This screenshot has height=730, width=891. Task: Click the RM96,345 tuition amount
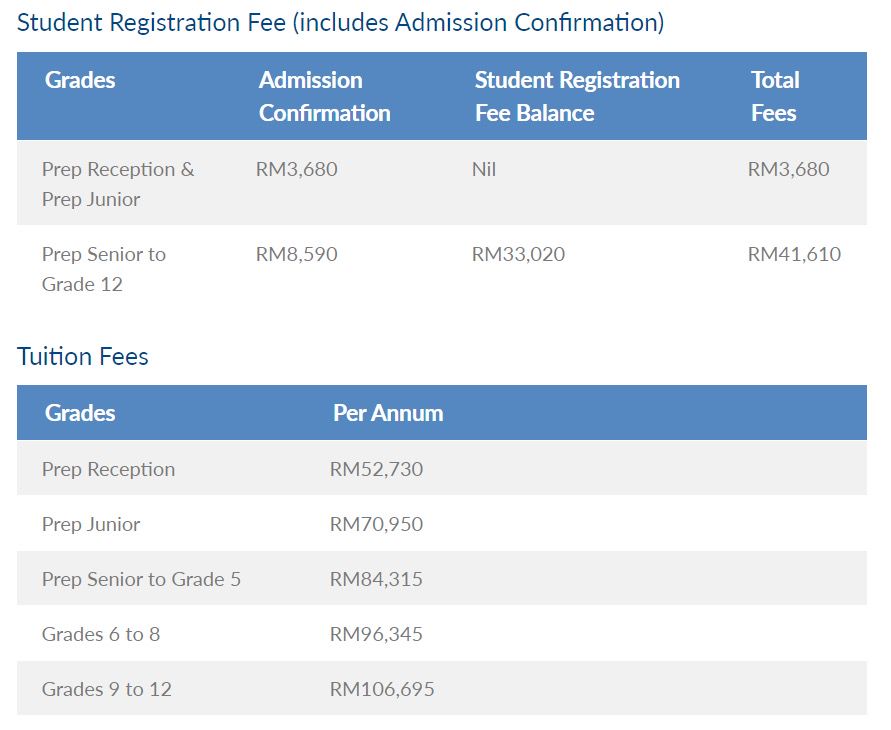click(x=376, y=634)
